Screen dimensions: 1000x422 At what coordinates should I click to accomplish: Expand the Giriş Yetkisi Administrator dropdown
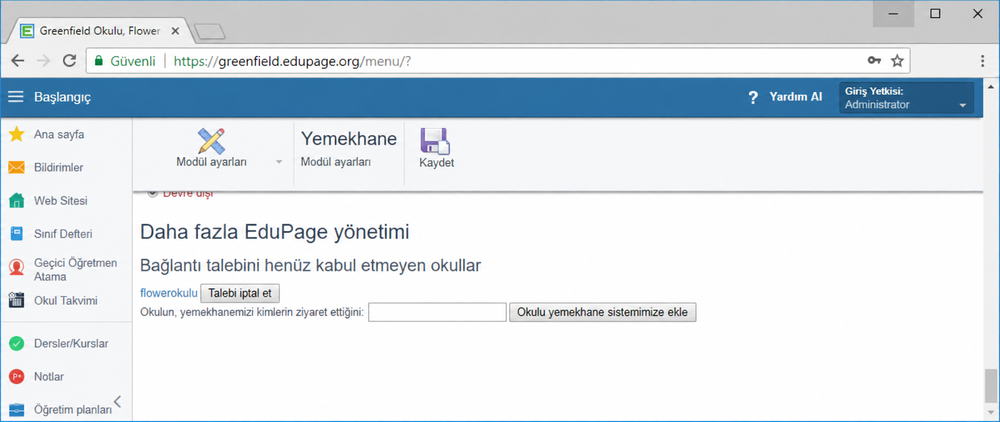click(906, 98)
